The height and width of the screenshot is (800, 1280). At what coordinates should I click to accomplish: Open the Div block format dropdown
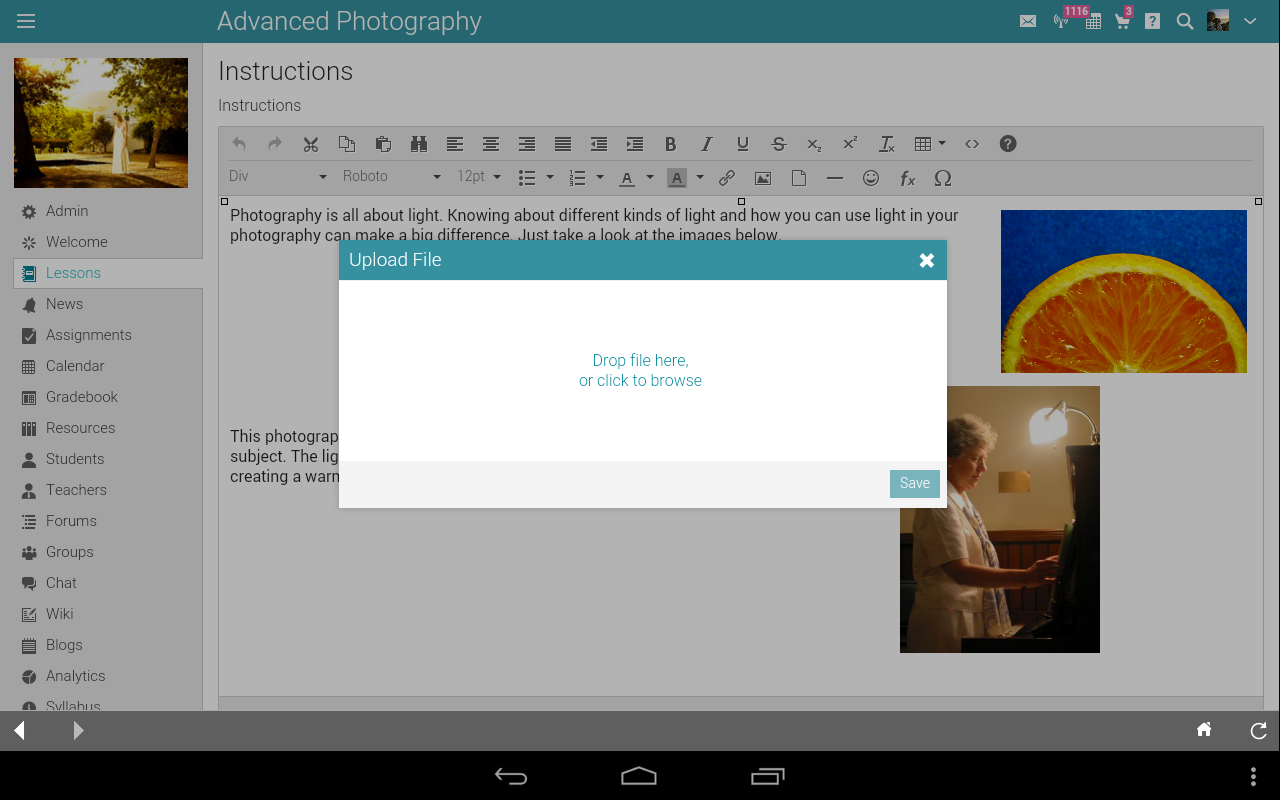coord(278,177)
